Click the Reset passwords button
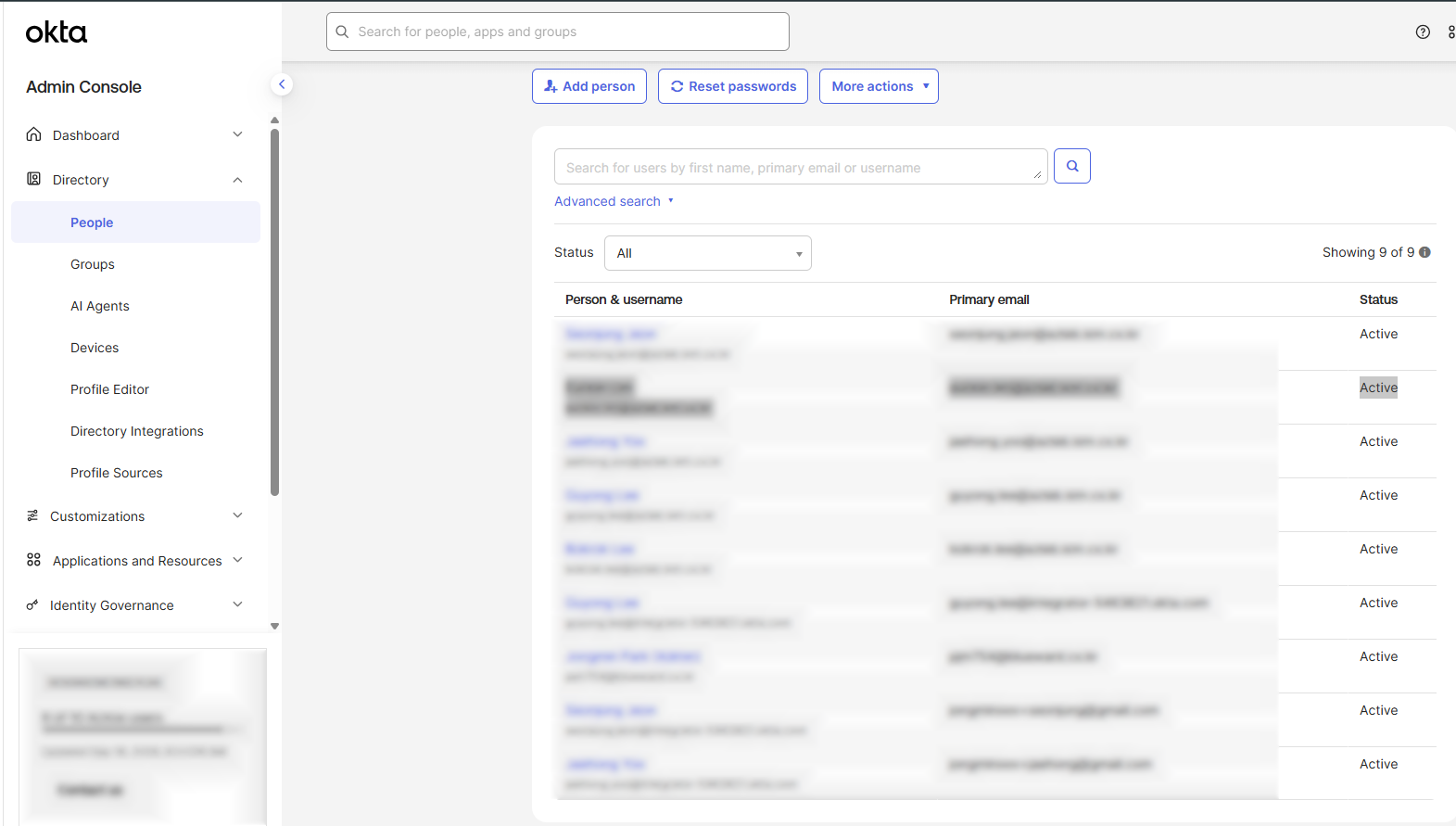The width and height of the screenshot is (1456, 826). [733, 86]
